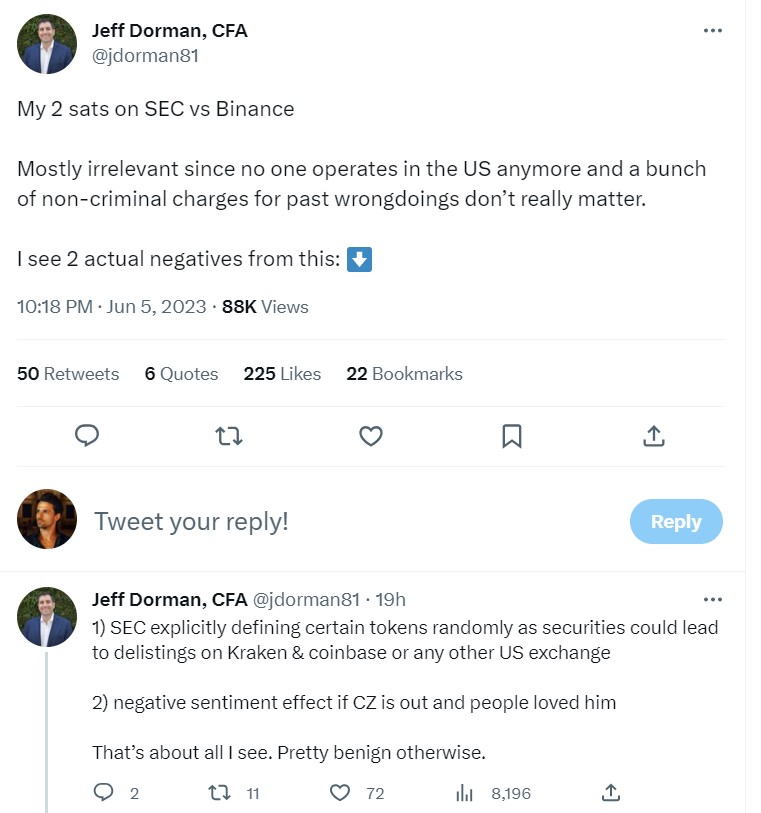Retweet the main SEC vs Binance tweet
This screenshot has width=761, height=813.
coord(229,436)
